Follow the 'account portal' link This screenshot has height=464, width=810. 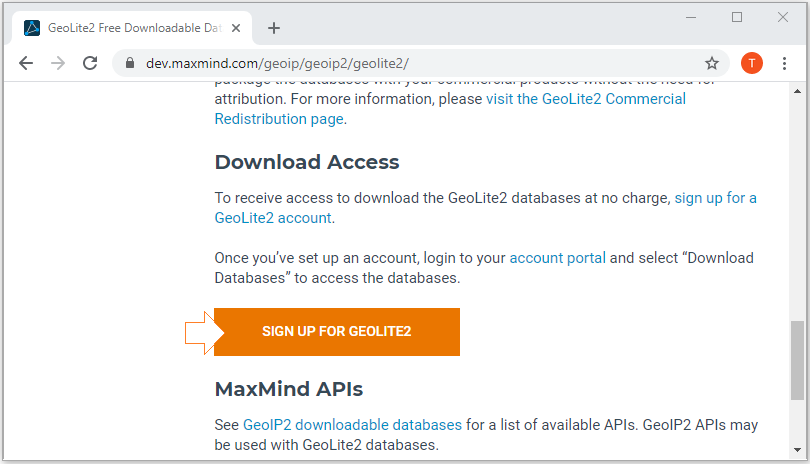(x=557, y=258)
